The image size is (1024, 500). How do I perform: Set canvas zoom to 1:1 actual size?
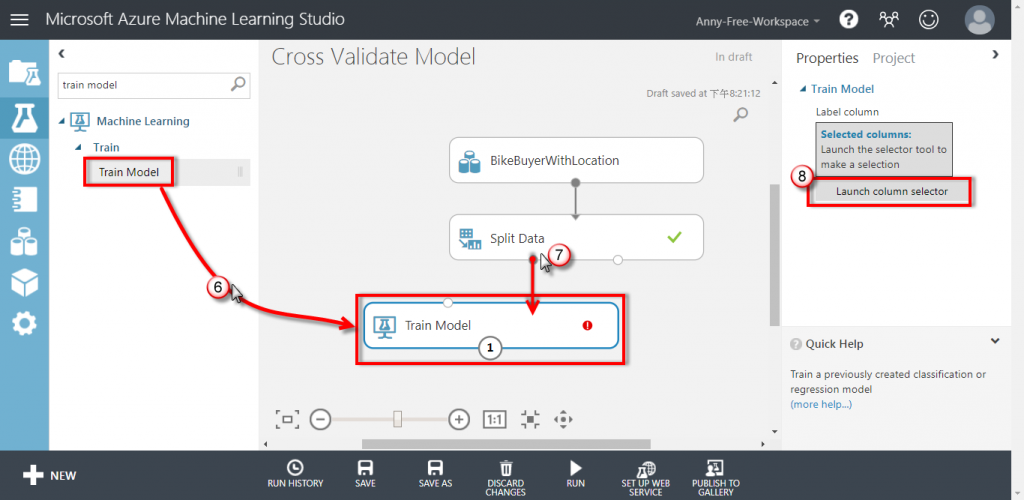494,419
